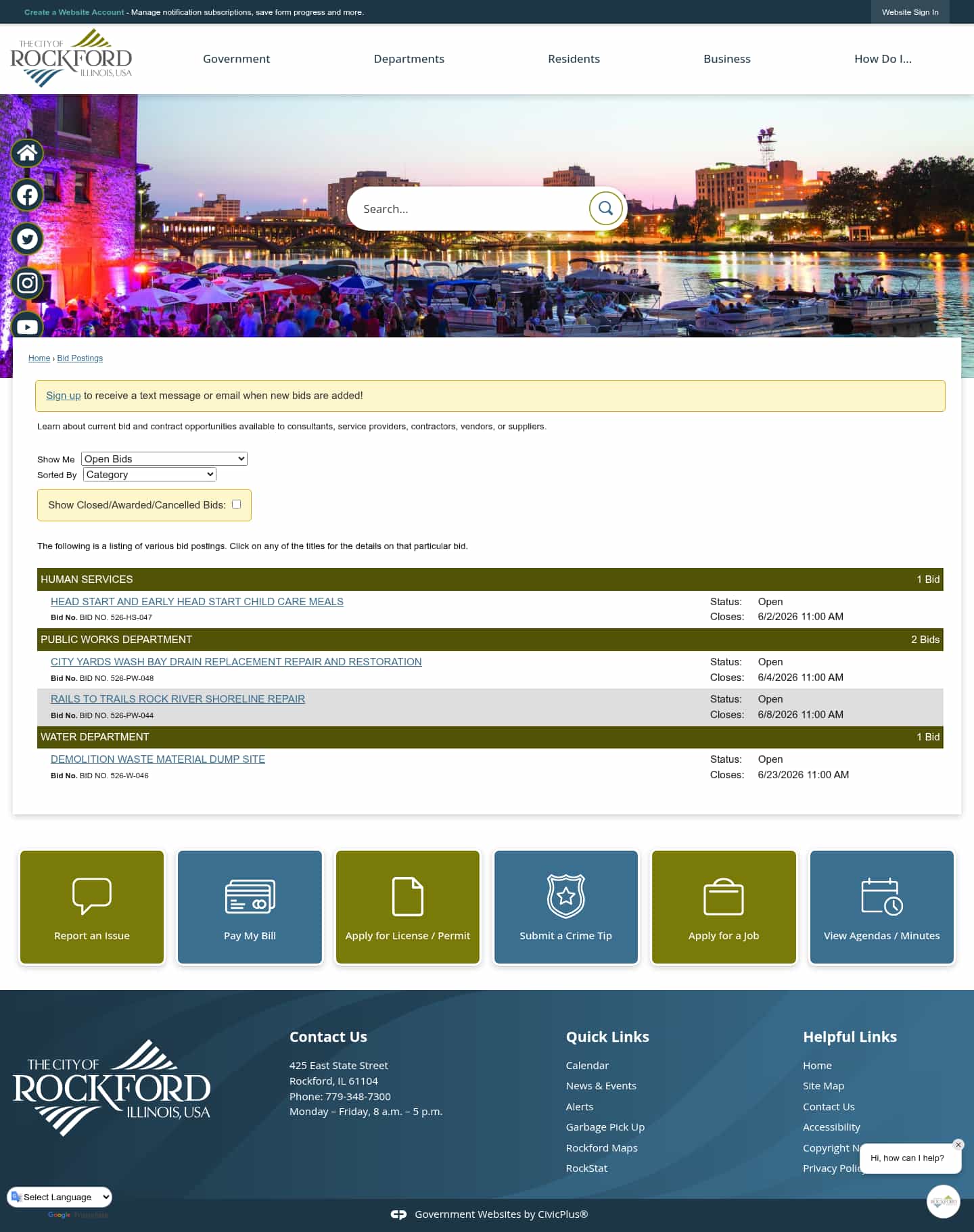Click Create a Website Account link
The width and height of the screenshot is (974, 1232).
(x=74, y=12)
